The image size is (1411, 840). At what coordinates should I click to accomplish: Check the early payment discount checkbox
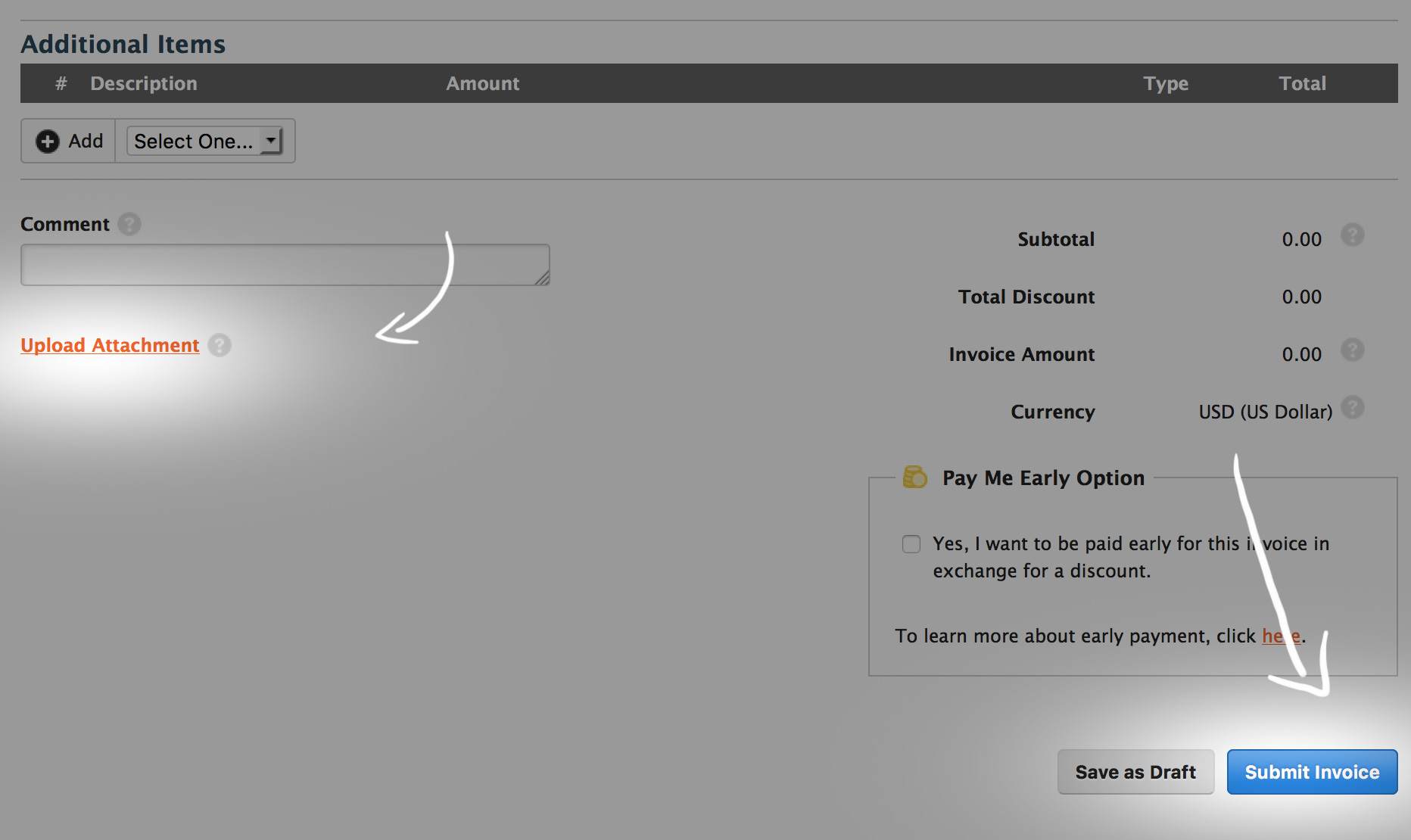[x=911, y=544]
